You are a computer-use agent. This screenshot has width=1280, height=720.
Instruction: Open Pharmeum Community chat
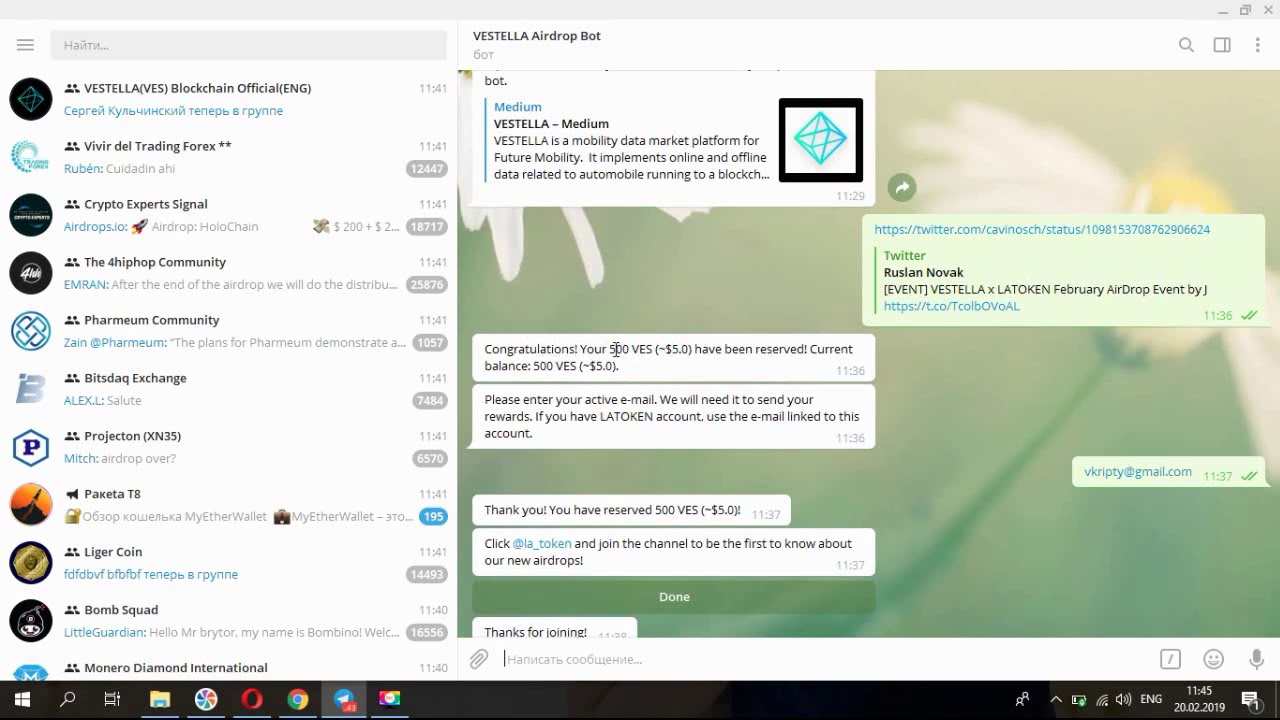coord(229,331)
